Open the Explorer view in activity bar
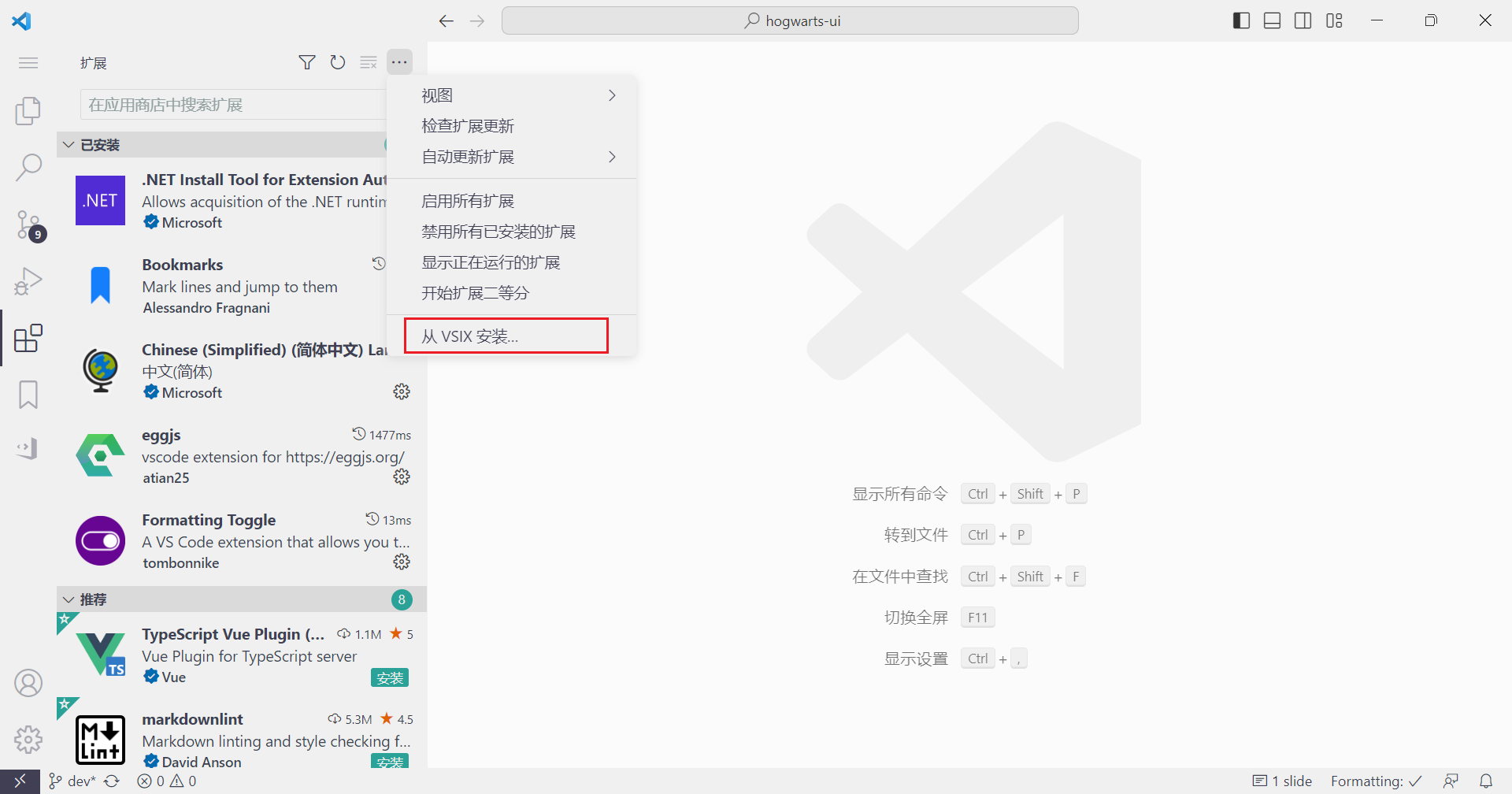 [x=28, y=111]
